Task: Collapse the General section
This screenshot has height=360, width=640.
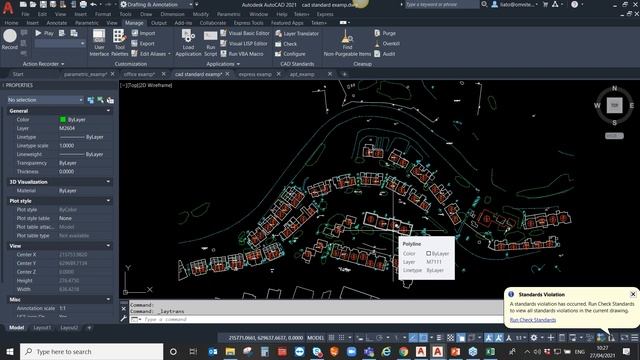Action: tap(108, 111)
